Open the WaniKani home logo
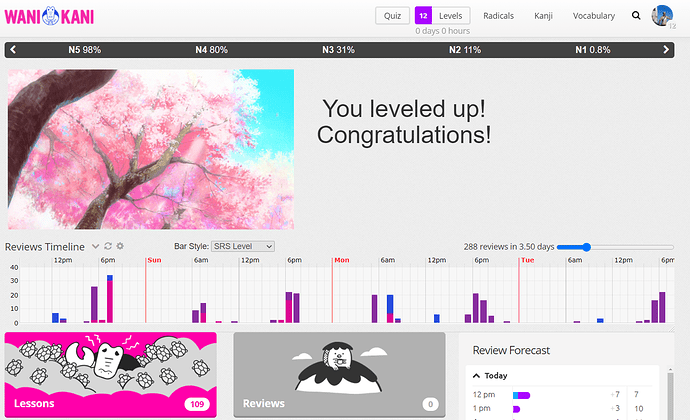 tap(49, 16)
